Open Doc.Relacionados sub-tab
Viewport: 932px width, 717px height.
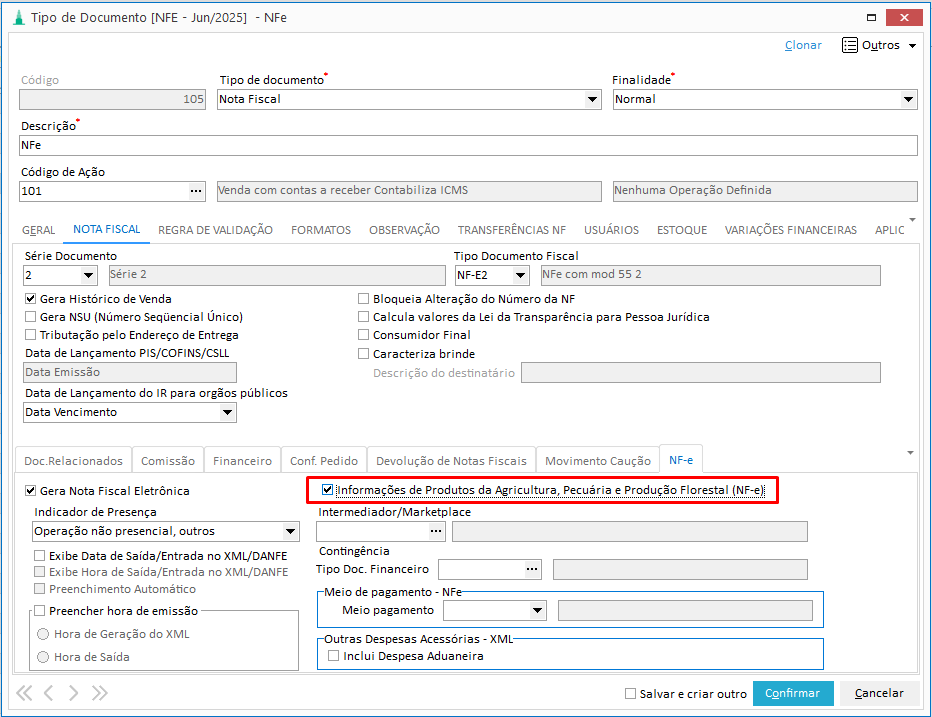tap(73, 461)
